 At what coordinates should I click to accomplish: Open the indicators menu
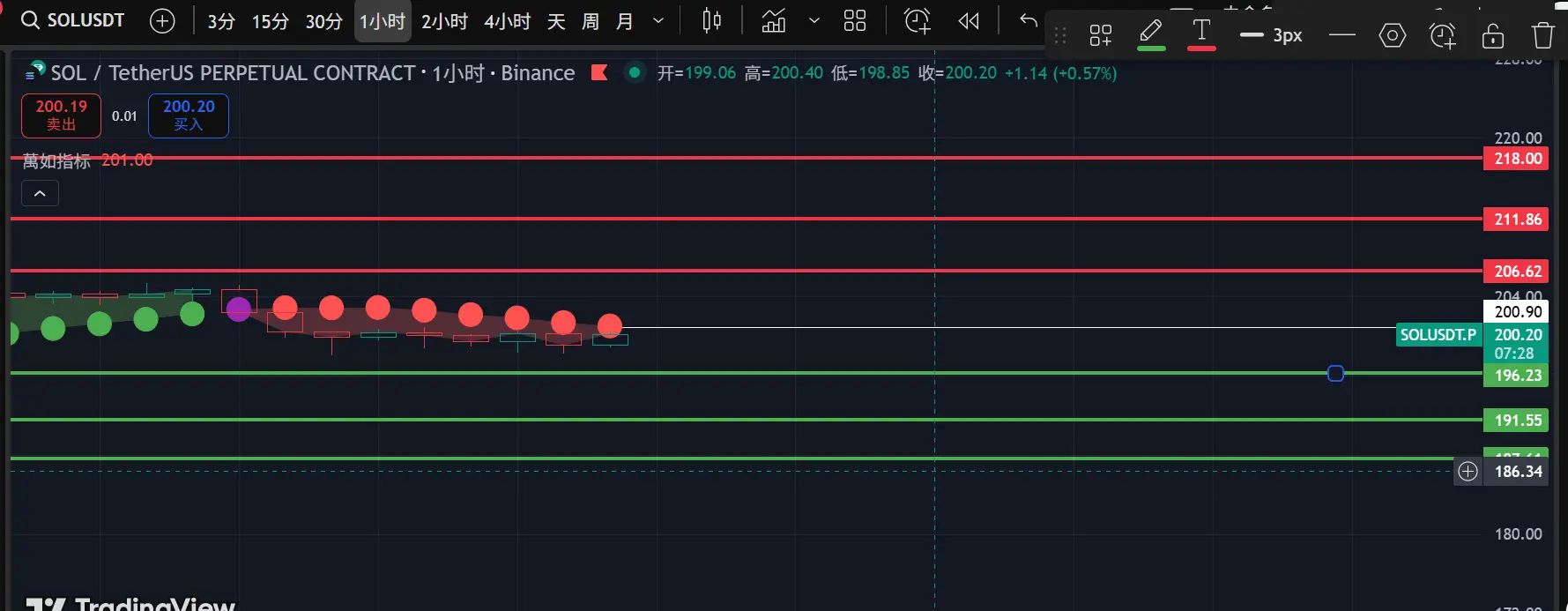click(774, 20)
